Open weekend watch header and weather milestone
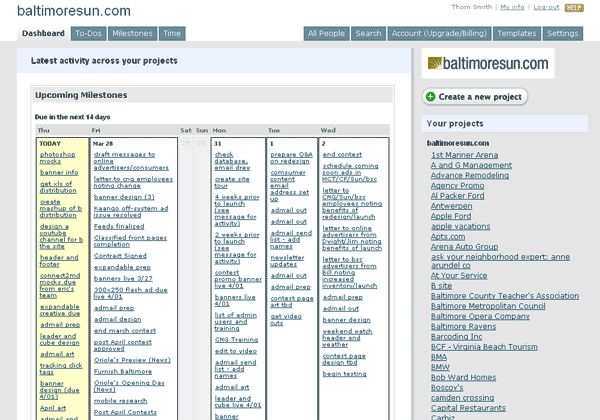 pyautogui.click(x=347, y=338)
